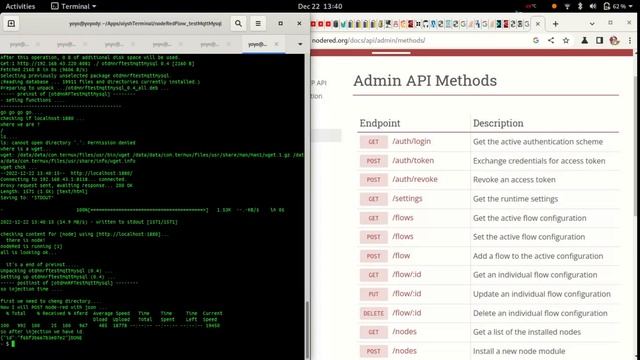
Task: Click the 'Admin API Methods' heading
Action: 425,80
